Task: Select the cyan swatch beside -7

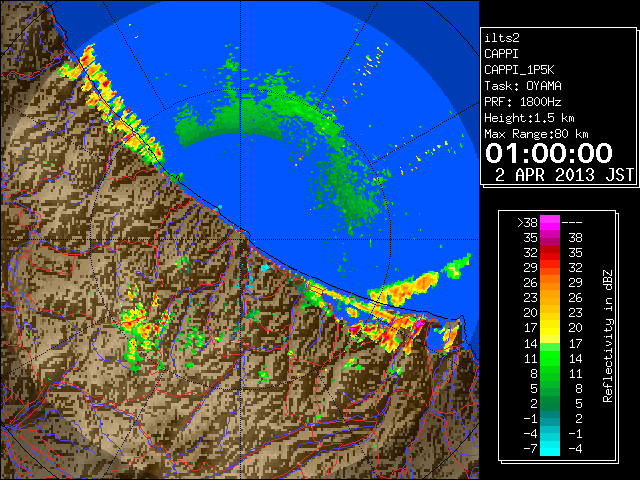Action: tap(550, 449)
